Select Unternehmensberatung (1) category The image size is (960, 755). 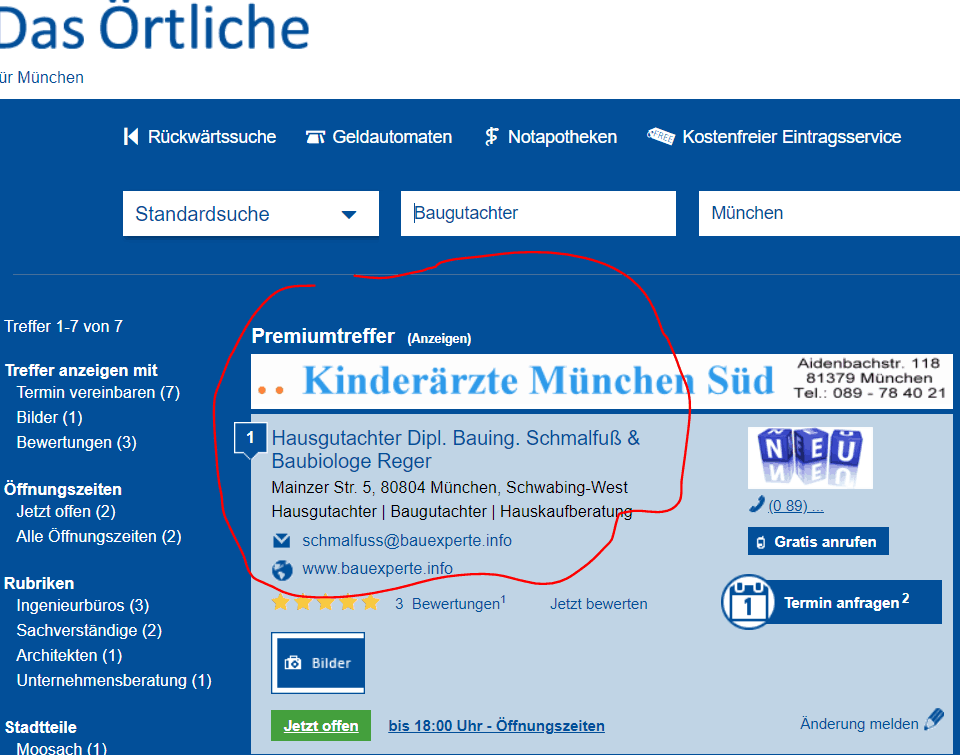click(114, 681)
